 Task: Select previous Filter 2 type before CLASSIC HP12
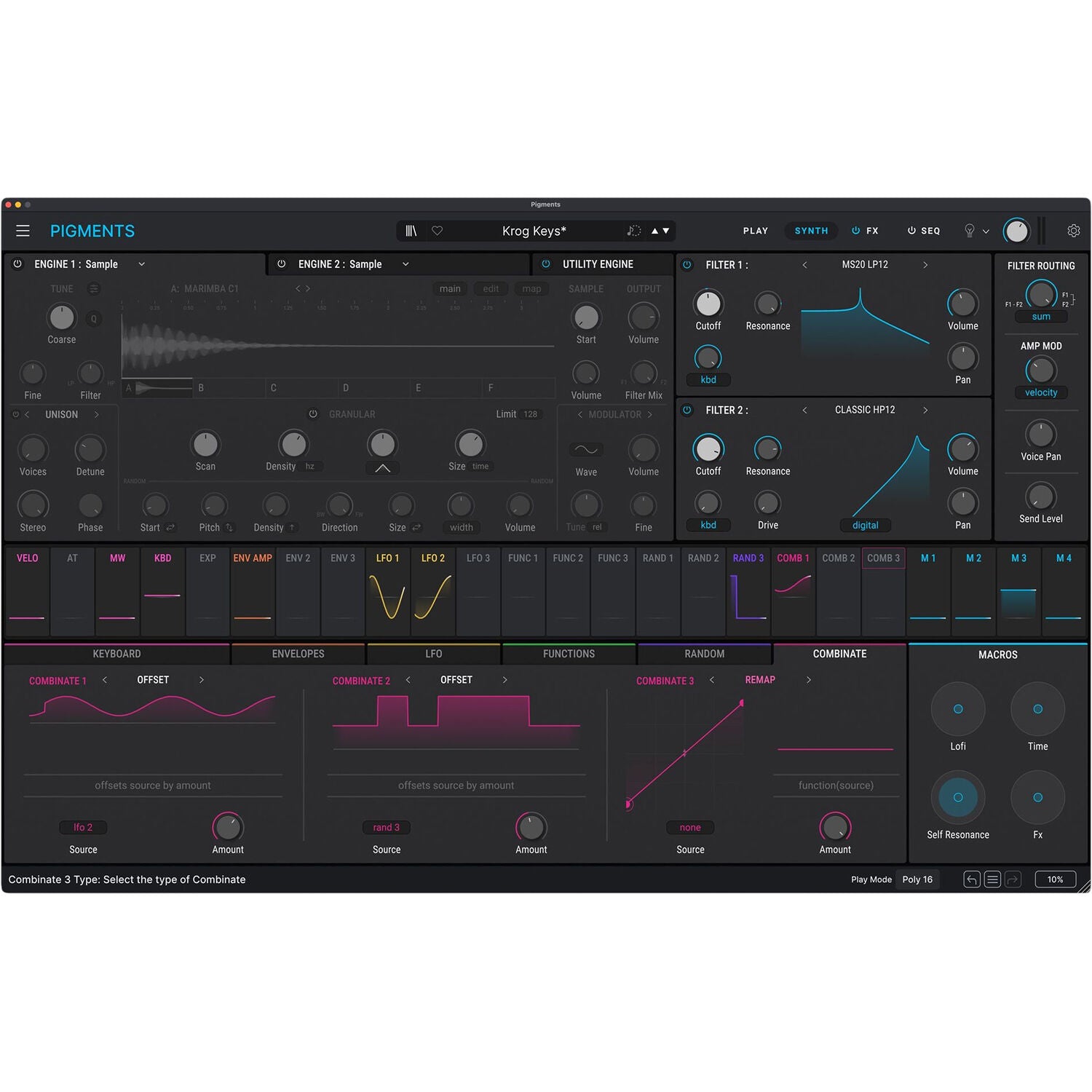tap(804, 410)
